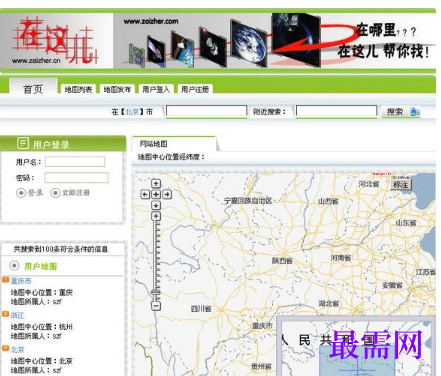The height and width of the screenshot is (376, 441).
Task: Pan map up with arrow button
Action: point(156,184)
